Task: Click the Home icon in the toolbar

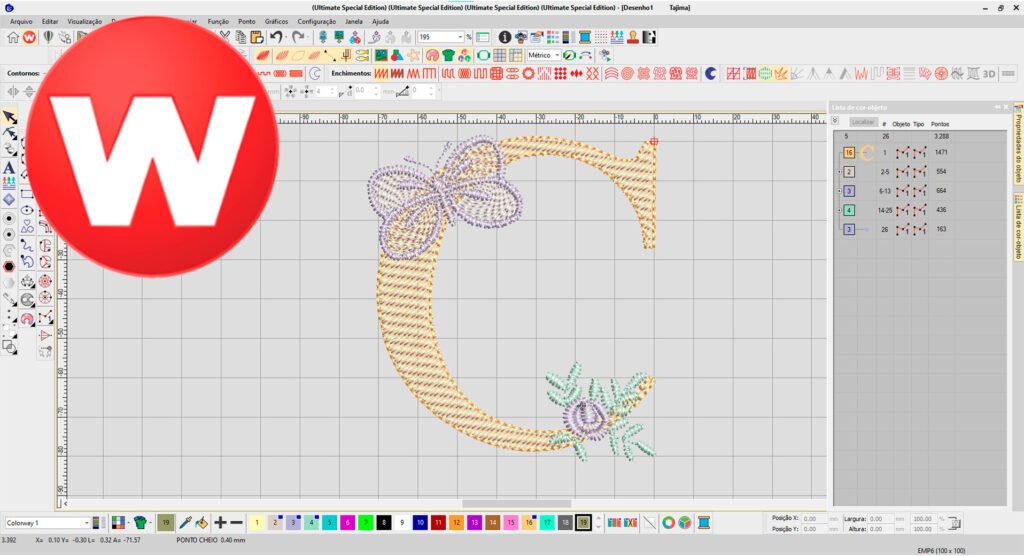Action: pyautogui.click(x=13, y=37)
